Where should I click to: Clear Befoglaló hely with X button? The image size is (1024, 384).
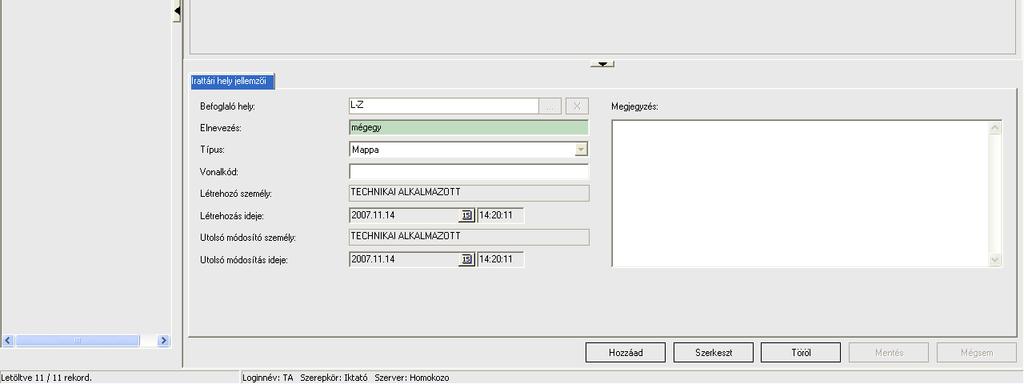coord(577,106)
